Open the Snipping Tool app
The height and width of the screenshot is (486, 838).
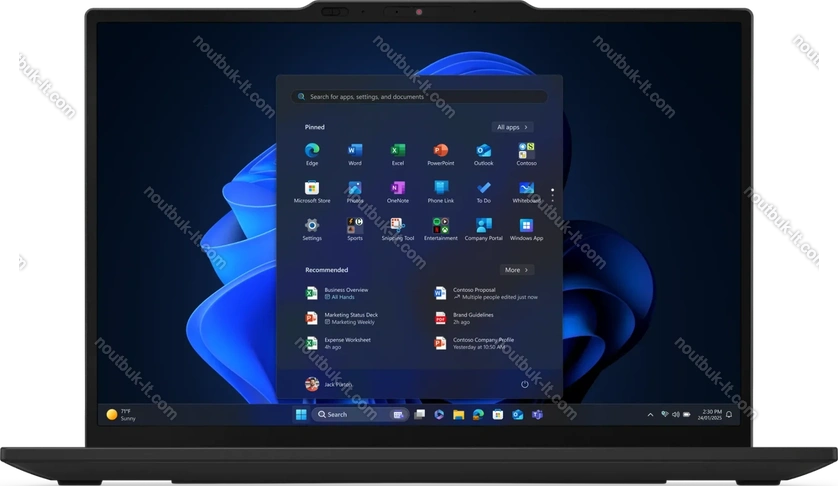pos(398,226)
